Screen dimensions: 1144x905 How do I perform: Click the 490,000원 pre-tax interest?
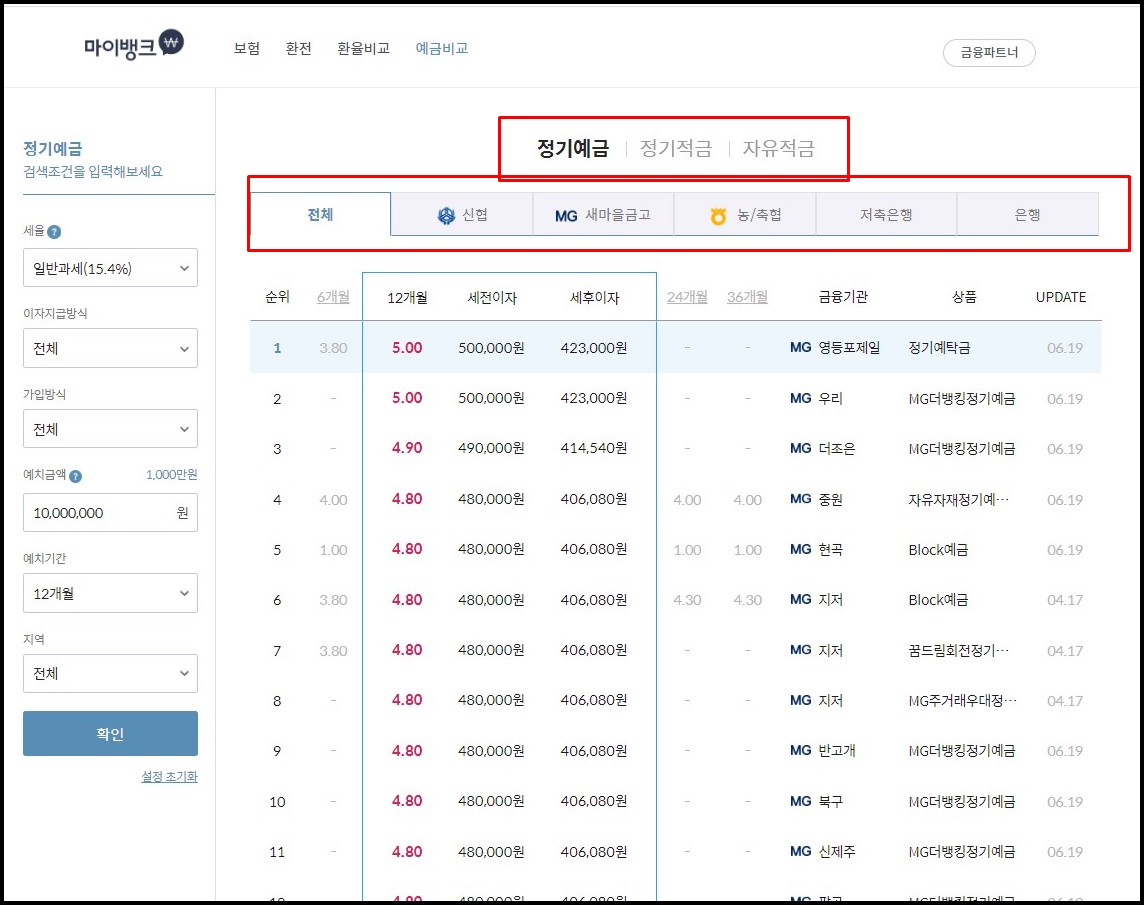[x=491, y=448]
